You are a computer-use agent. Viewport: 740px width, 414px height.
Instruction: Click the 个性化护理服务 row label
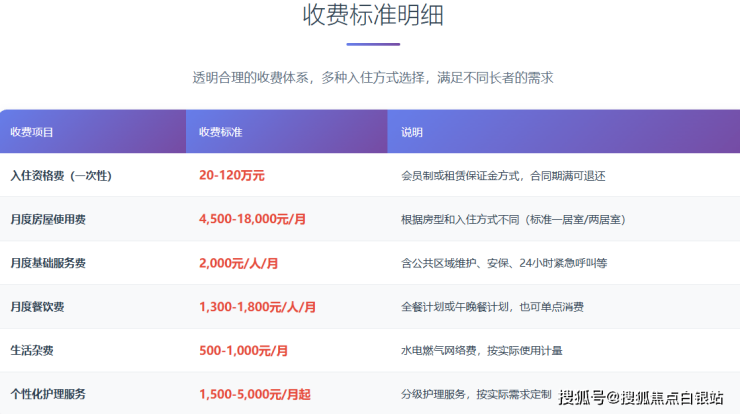coord(48,395)
